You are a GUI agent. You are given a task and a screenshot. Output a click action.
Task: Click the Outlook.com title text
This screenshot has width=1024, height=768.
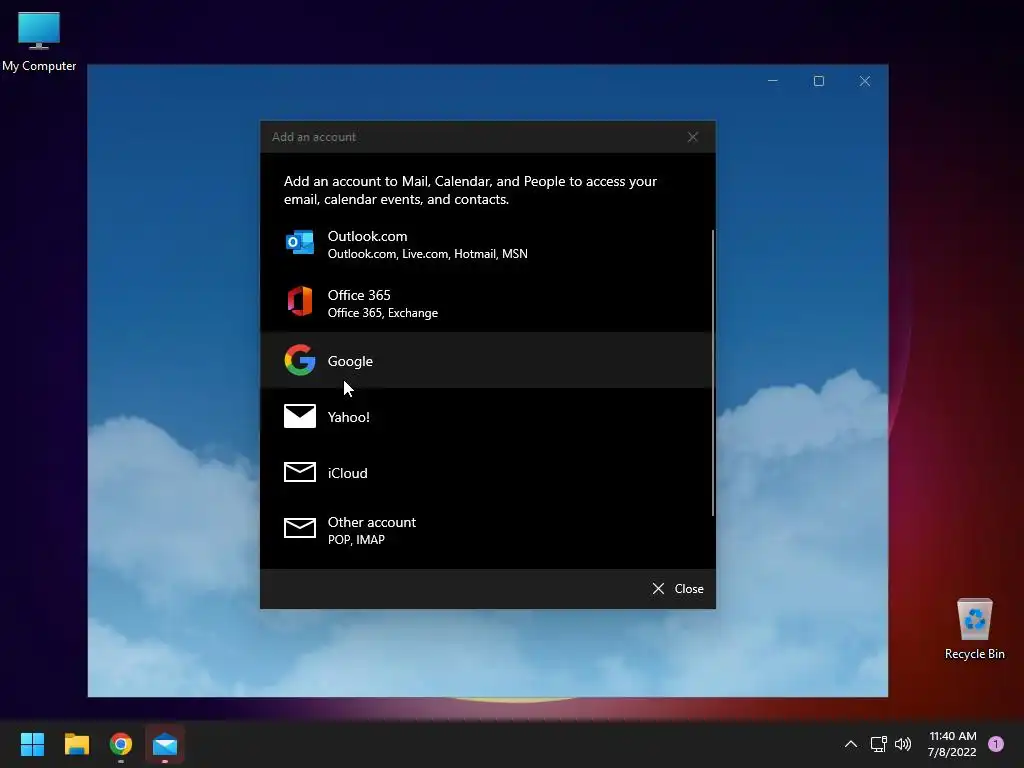coord(367,236)
